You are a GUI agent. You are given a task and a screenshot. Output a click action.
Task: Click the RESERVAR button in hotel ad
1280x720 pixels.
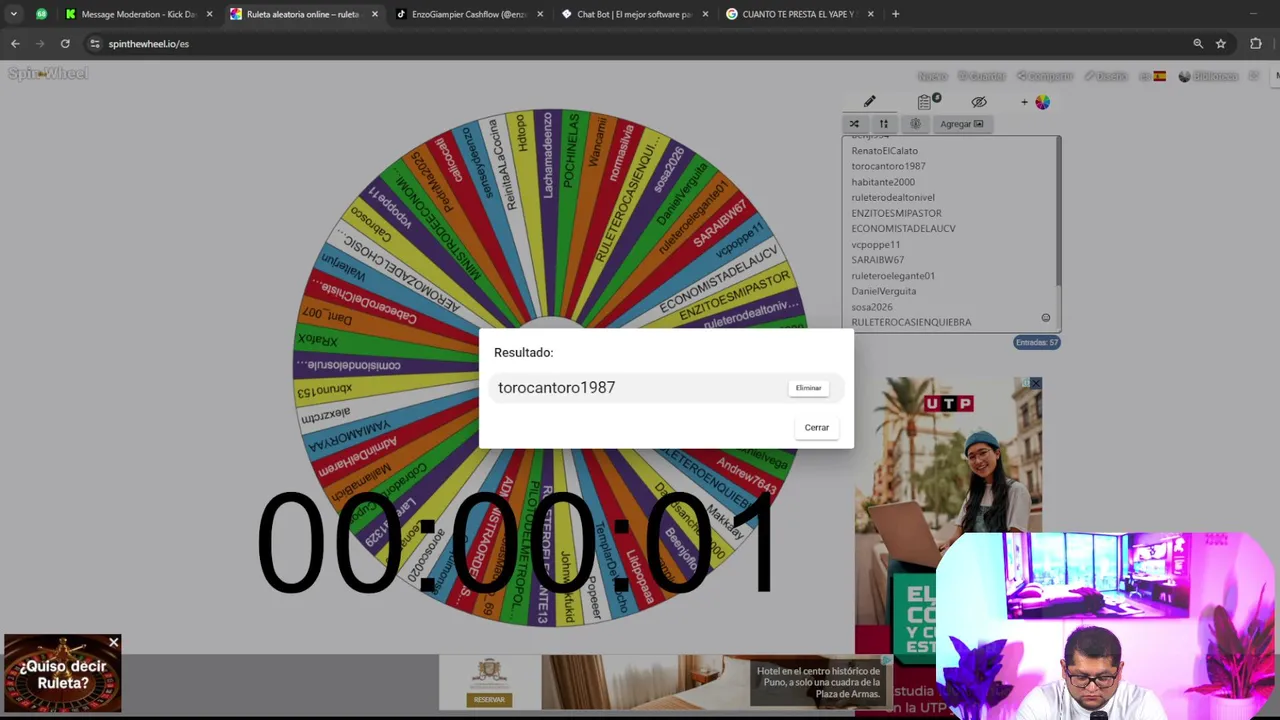tap(489, 699)
